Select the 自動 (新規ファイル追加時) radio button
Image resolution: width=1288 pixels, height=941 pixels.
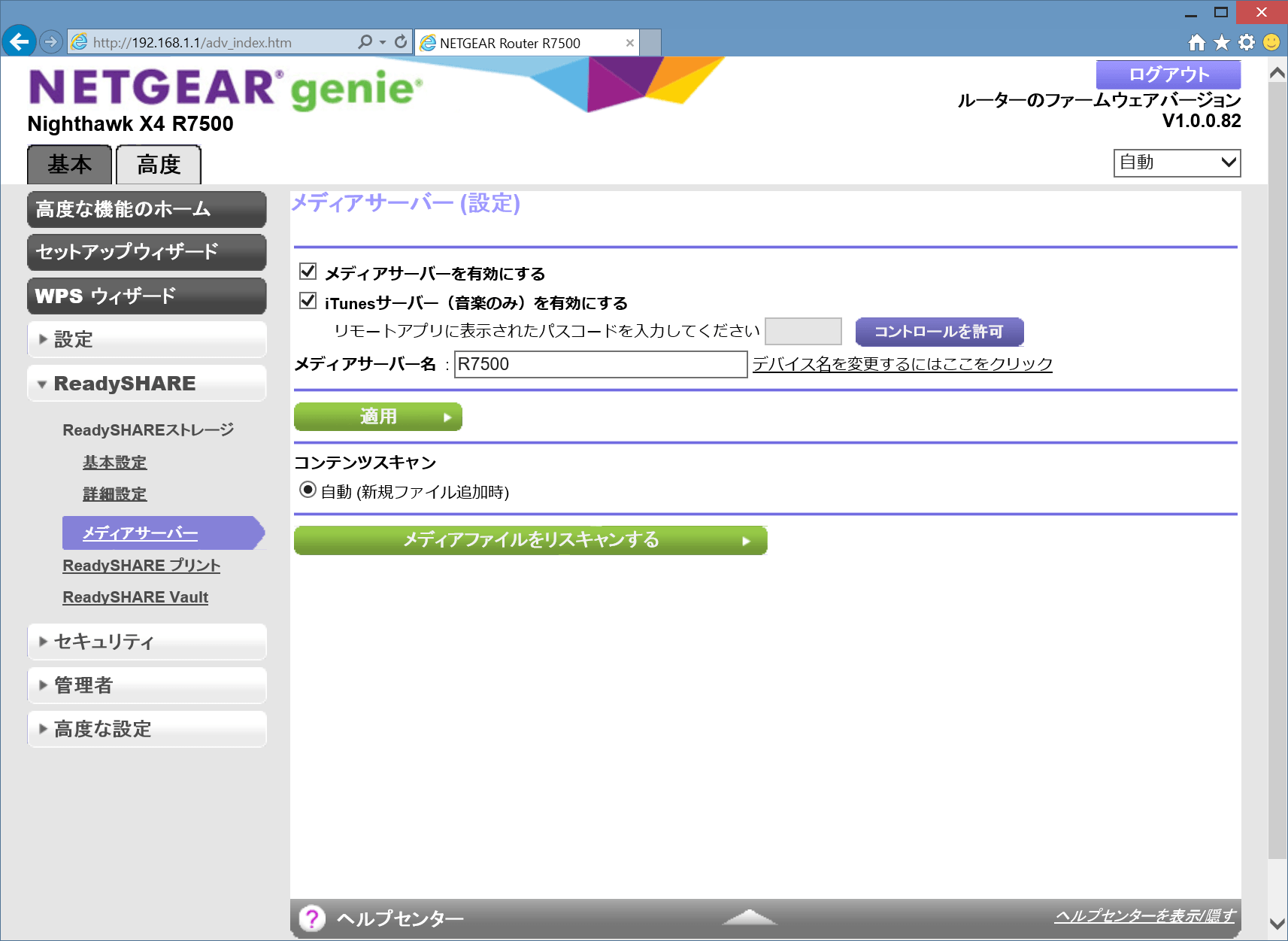[308, 490]
